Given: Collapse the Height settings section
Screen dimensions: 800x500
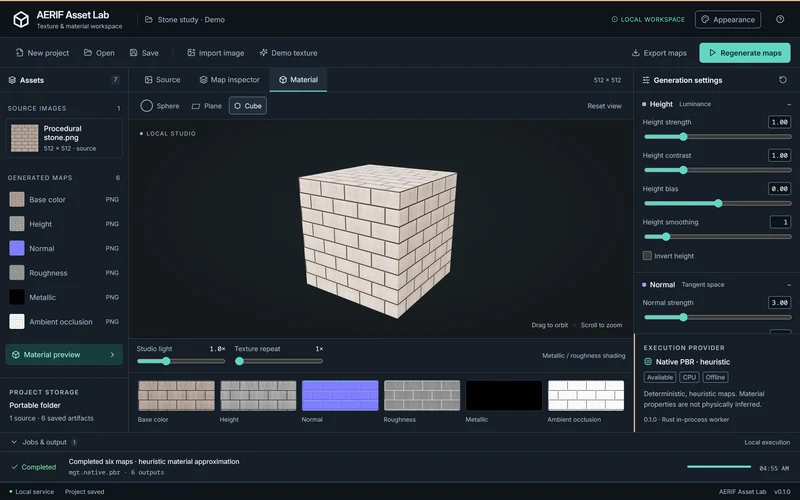Looking at the screenshot, I should pyautogui.click(x=789, y=104).
